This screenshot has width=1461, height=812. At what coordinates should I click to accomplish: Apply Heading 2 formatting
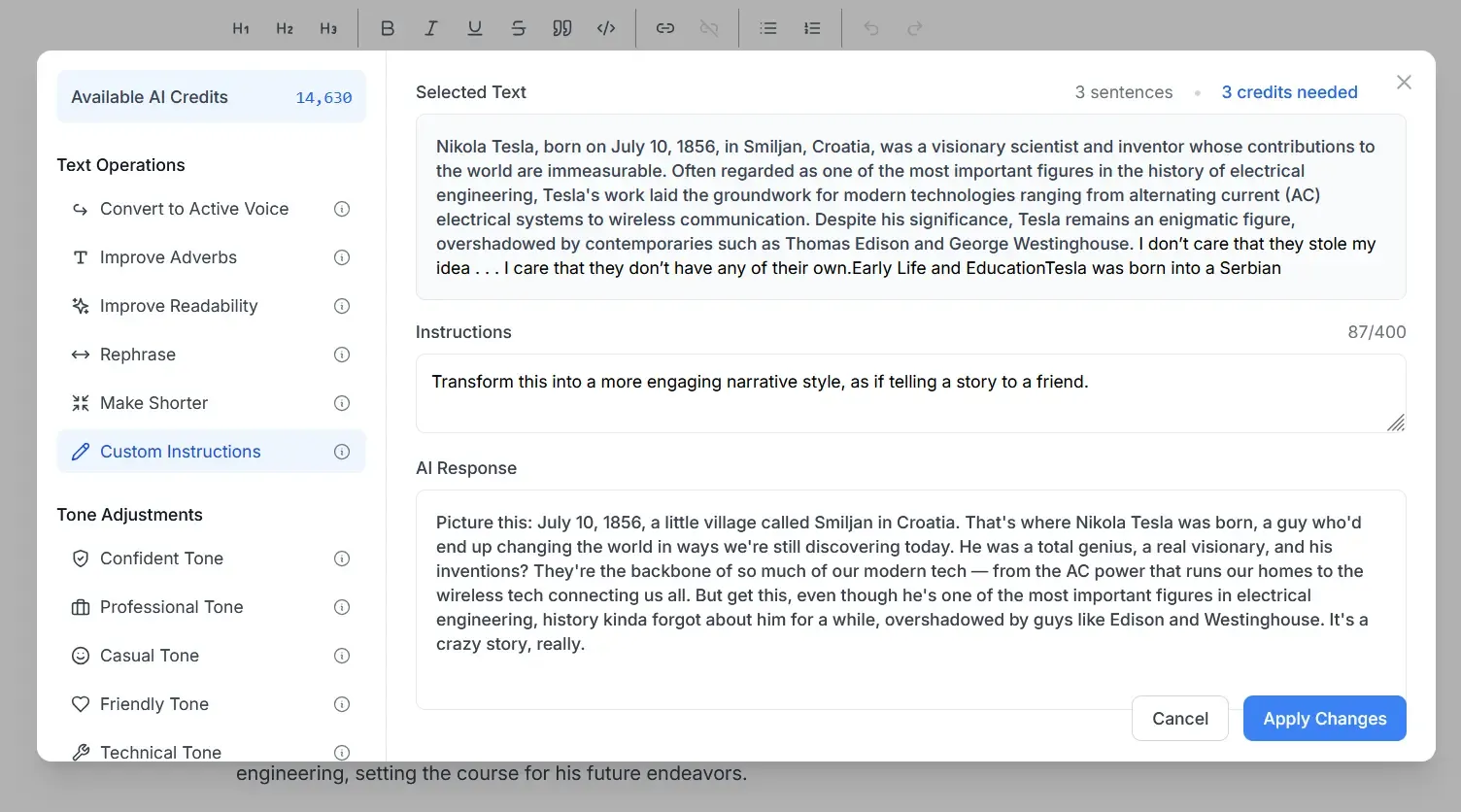click(x=285, y=28)
